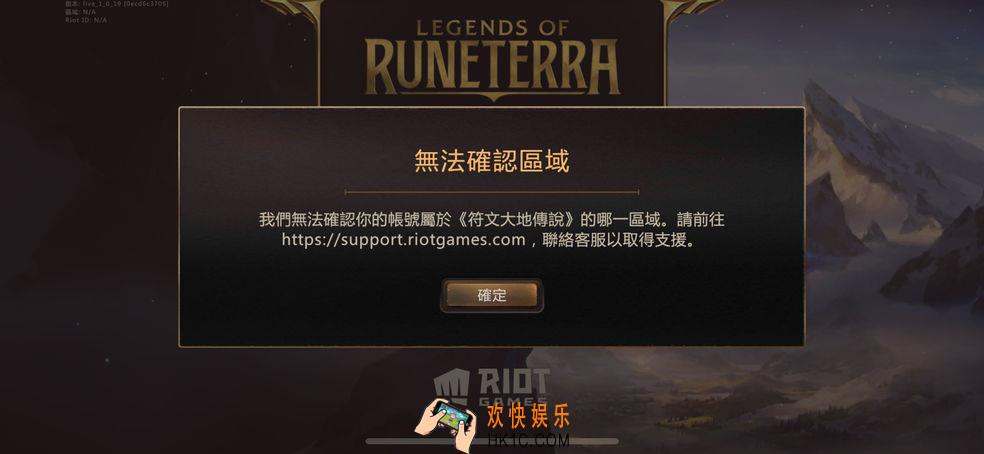Click the Legends of Runeterra title logo

click(492, 55)
